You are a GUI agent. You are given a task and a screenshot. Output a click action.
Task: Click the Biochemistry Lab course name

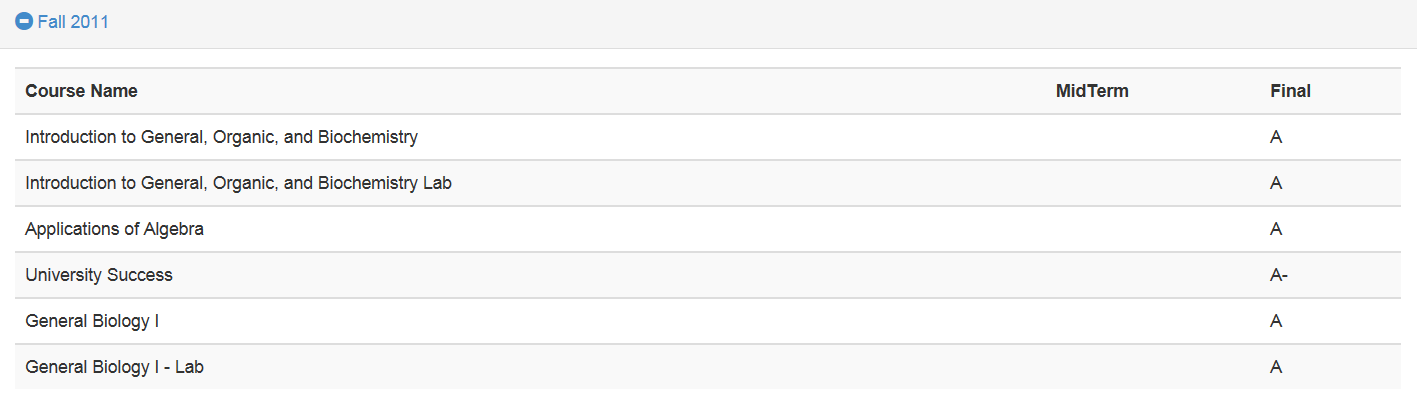click(x=238, y=183)
